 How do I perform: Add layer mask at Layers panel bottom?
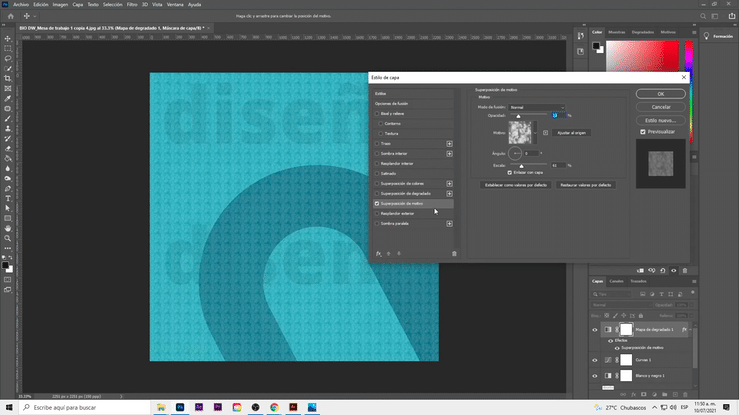point(644,394)
